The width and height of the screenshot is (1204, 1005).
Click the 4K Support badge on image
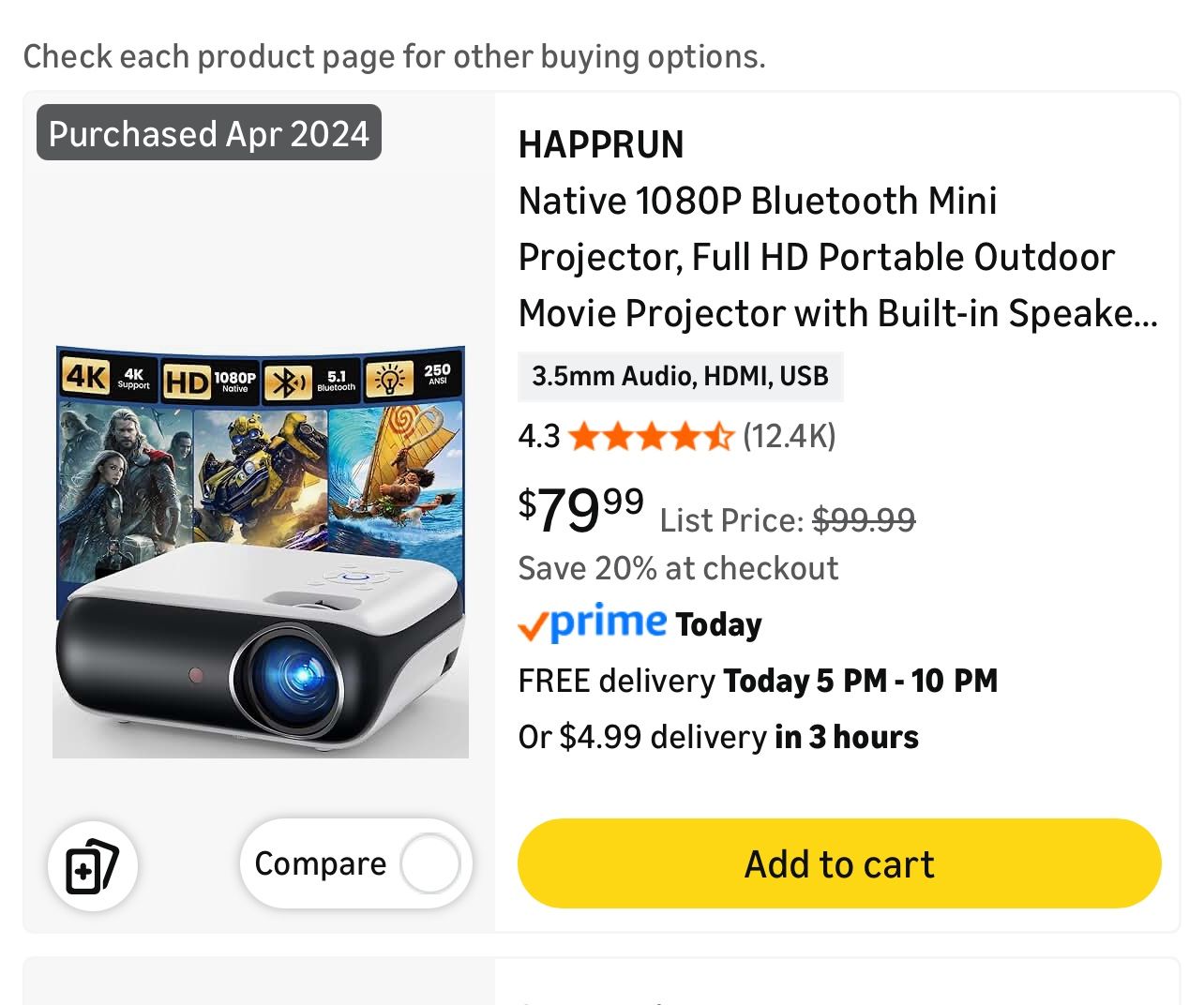106,377
